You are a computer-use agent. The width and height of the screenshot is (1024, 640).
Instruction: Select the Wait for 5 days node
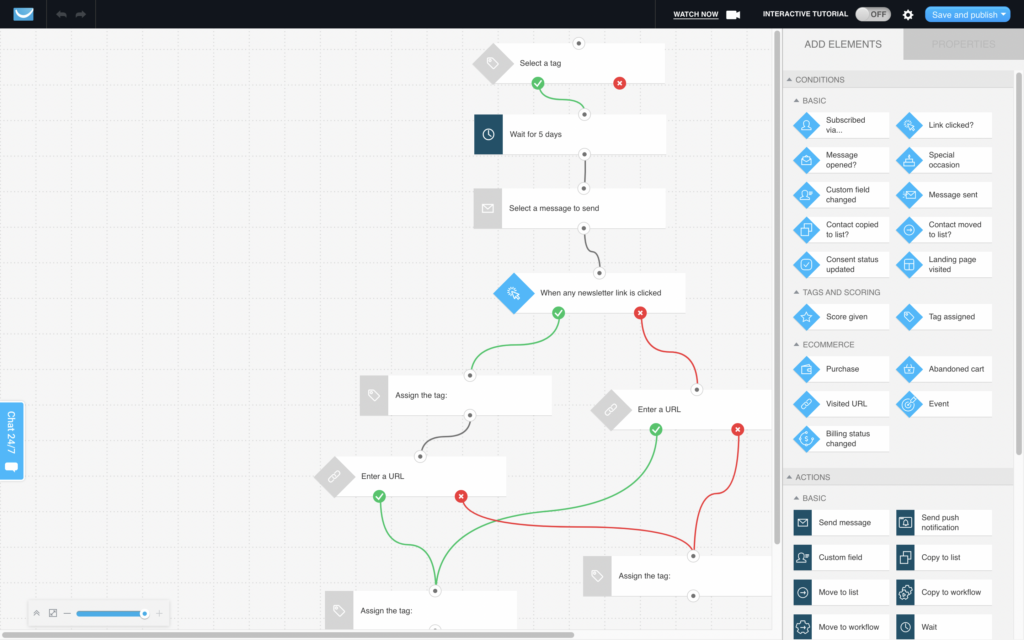tap(570, 134)
